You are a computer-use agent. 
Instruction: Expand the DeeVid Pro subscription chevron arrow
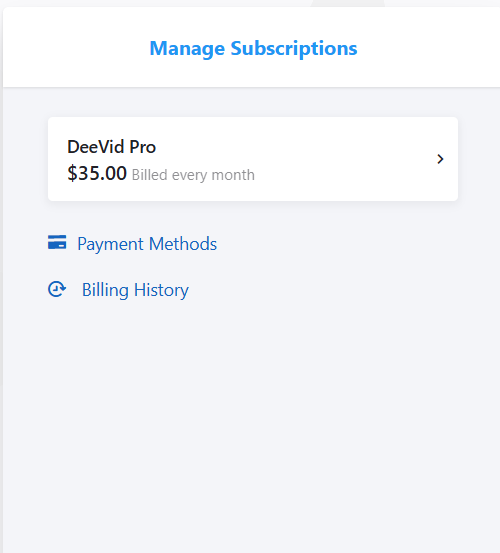440,159
